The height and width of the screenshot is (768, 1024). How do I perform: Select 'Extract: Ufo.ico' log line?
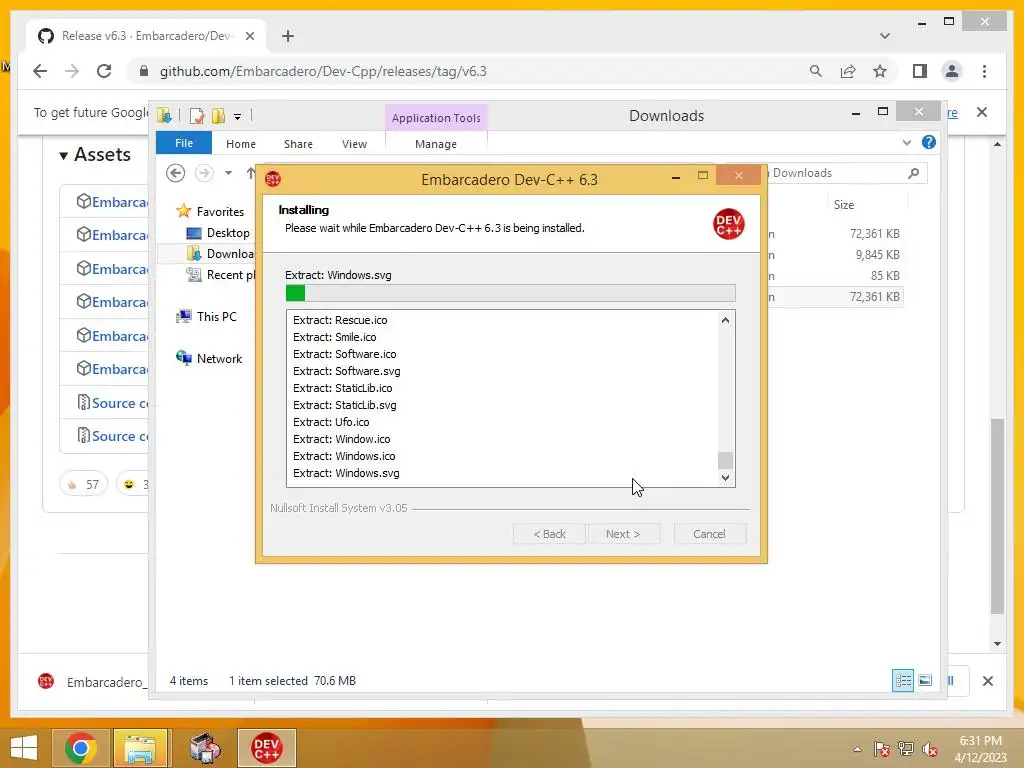click(x=330, y=422)
